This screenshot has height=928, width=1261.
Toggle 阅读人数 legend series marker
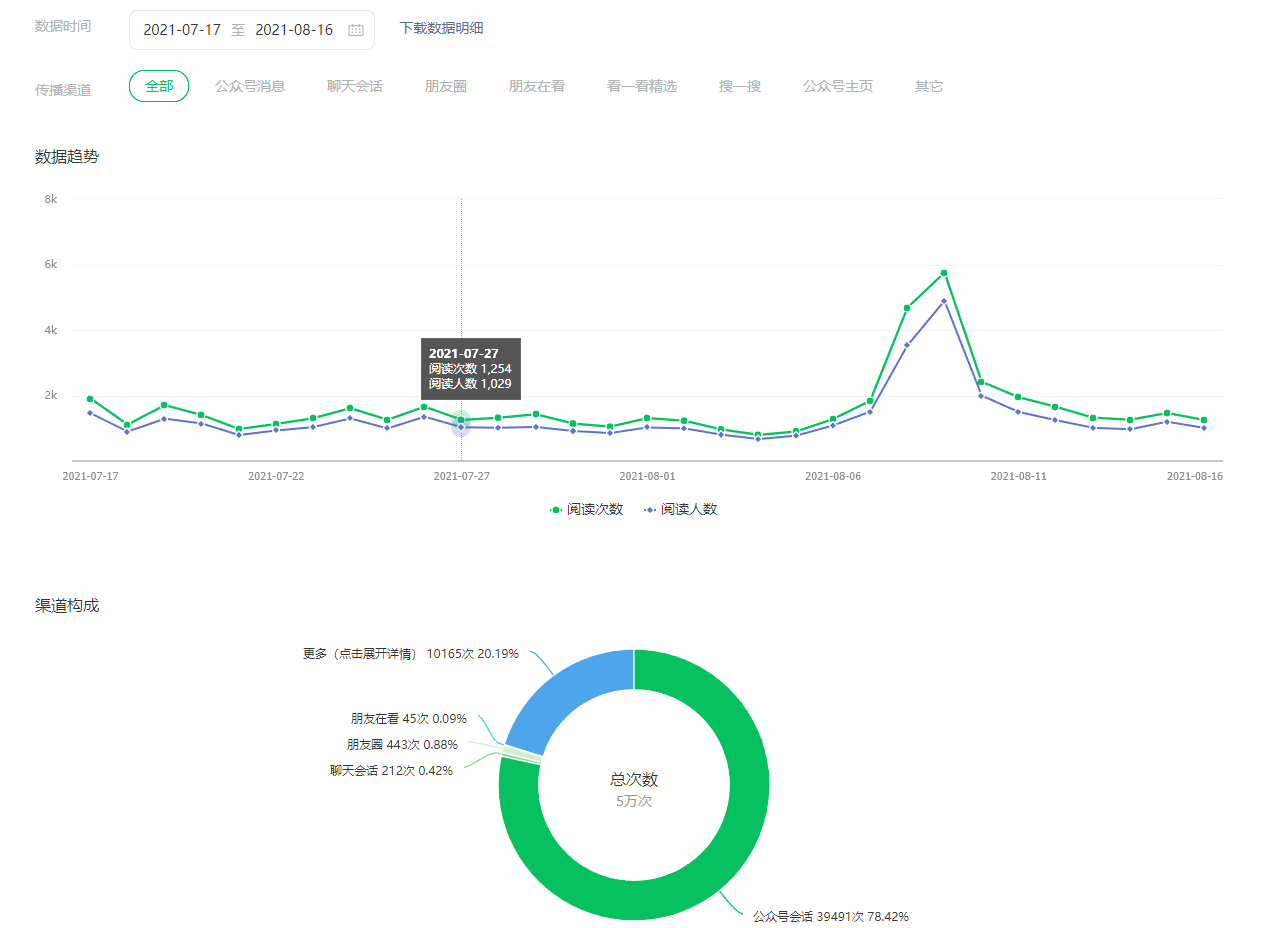tap(651, 509)
